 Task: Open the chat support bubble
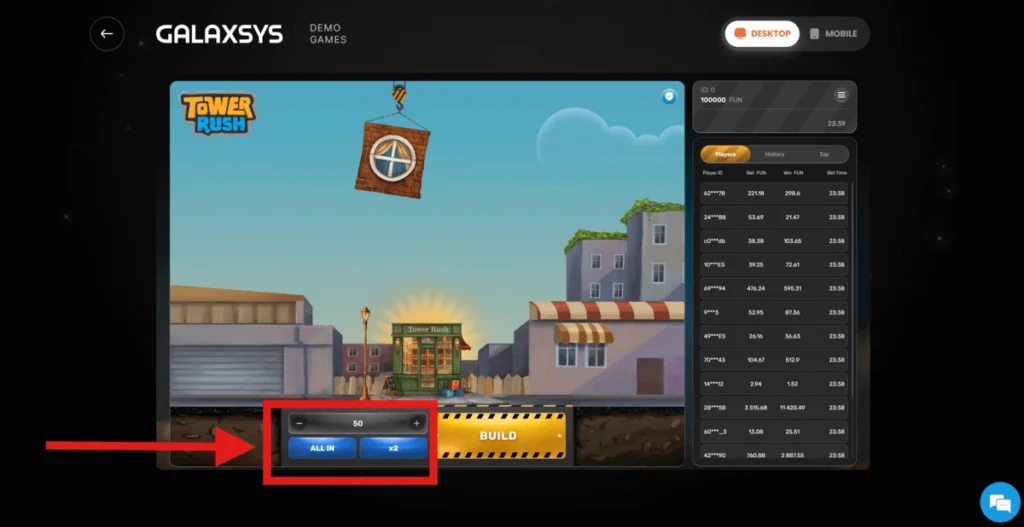click(x=997, y=500)
